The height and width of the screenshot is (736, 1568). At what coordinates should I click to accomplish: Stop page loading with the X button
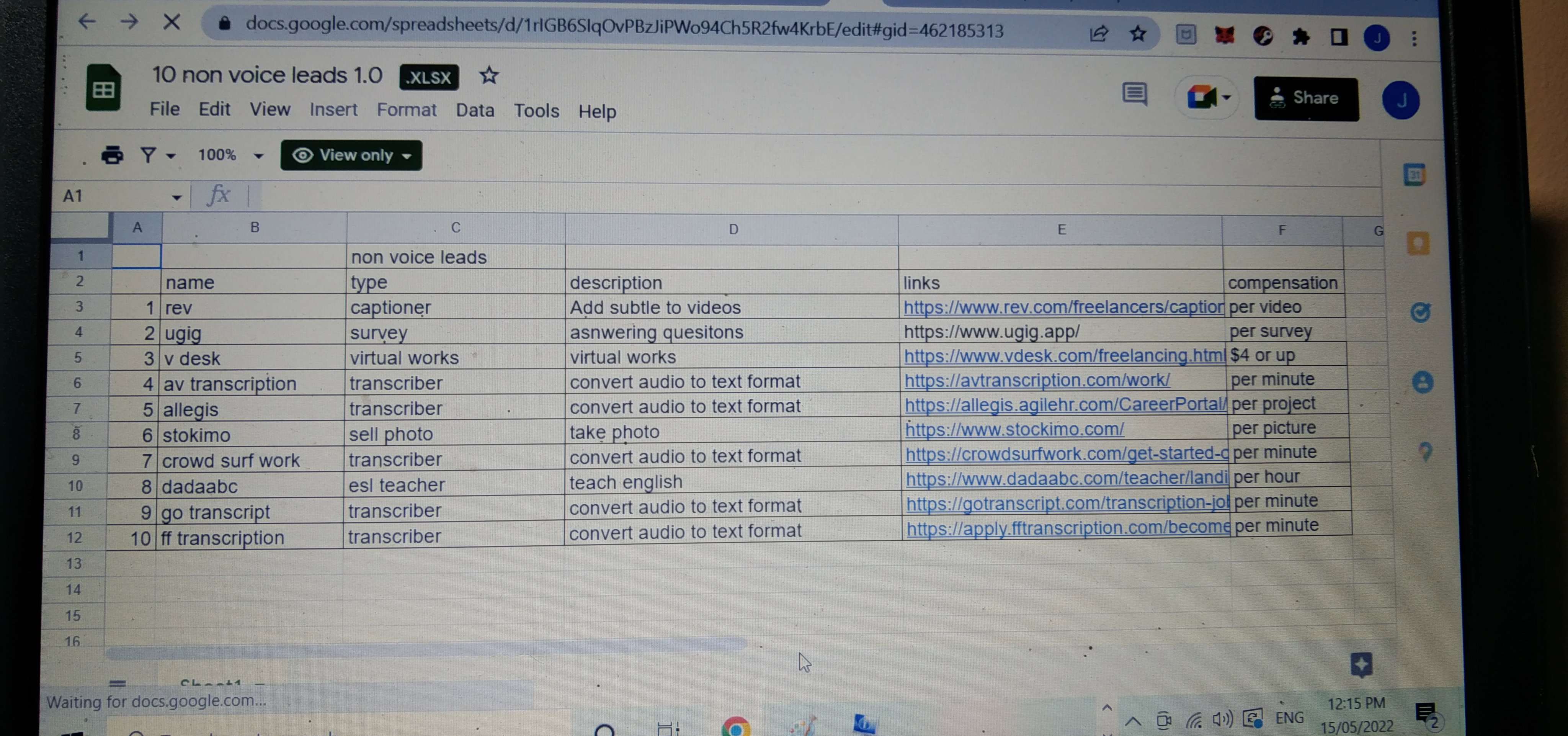point(172,23)
